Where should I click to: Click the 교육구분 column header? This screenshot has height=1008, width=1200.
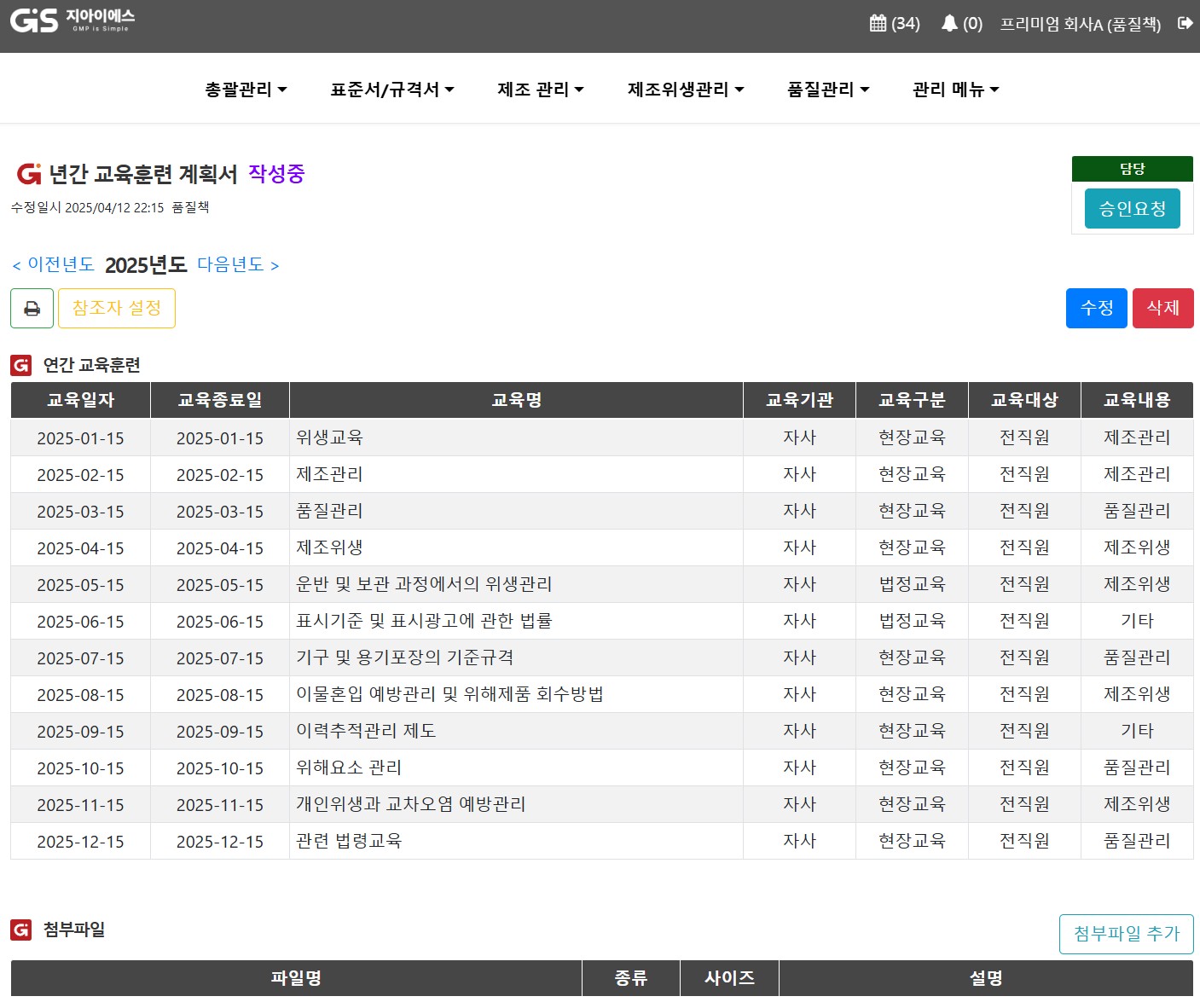click(913, 400)
